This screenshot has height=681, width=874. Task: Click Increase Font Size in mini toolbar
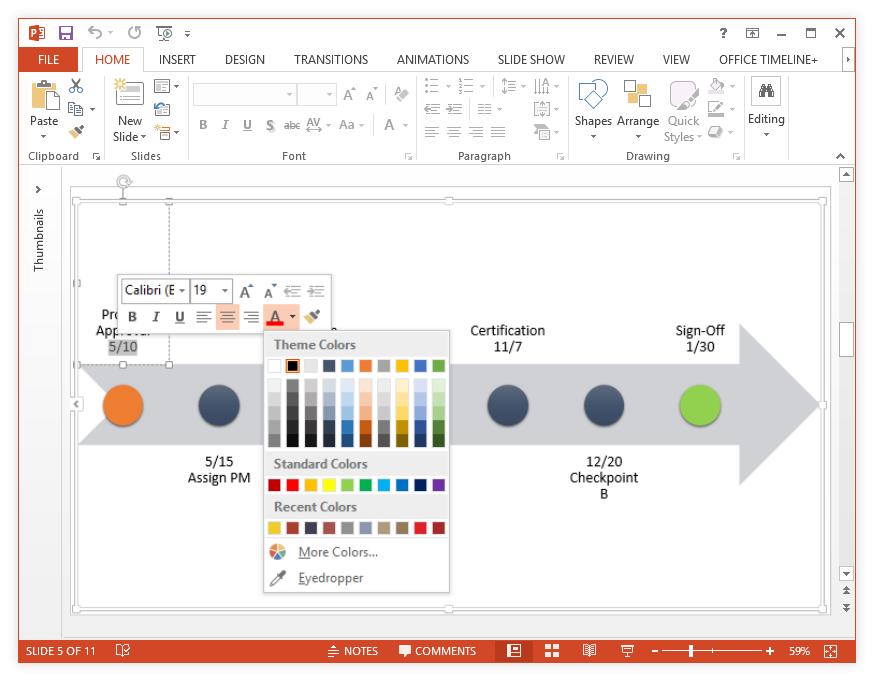(x=246, y=291)
